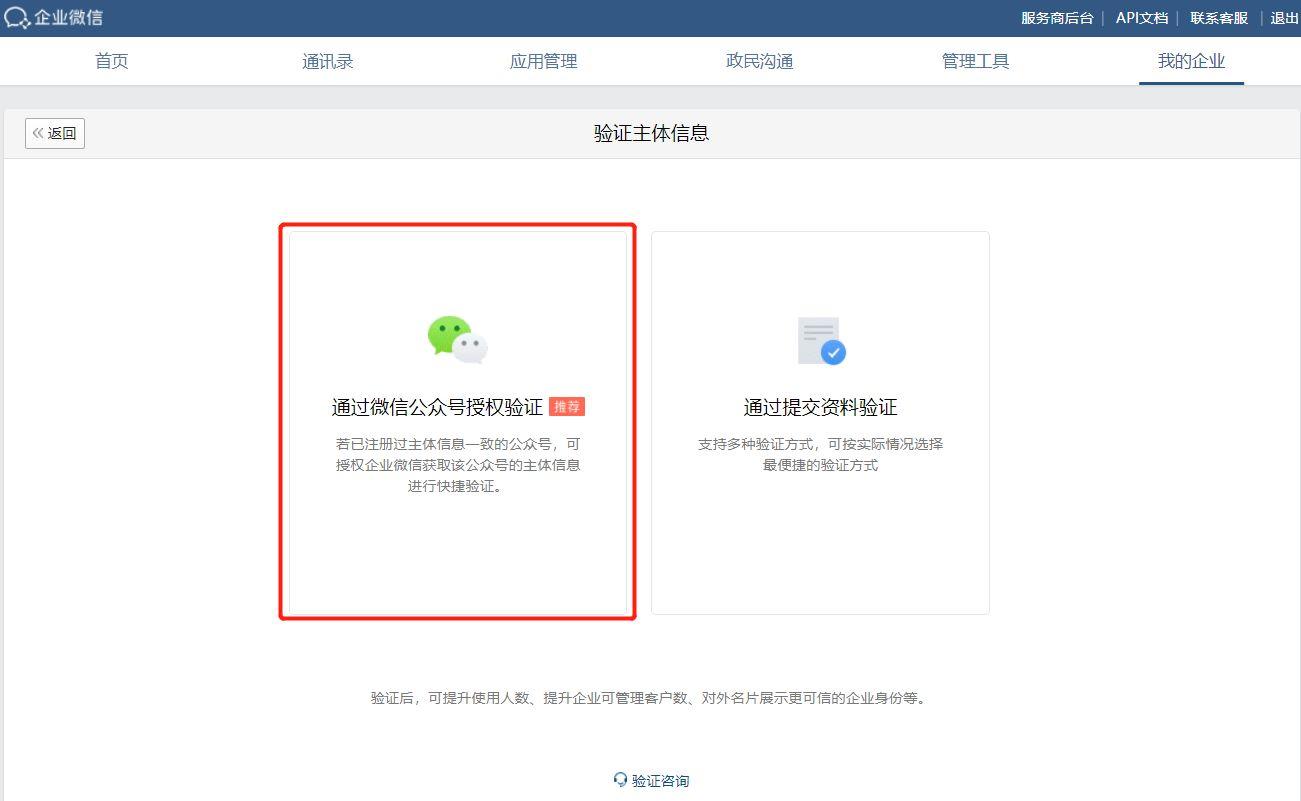The width and height of the screenshot is (1301, 801).
Task: Choose 通过提交资料验证 option
Action: 820,422
